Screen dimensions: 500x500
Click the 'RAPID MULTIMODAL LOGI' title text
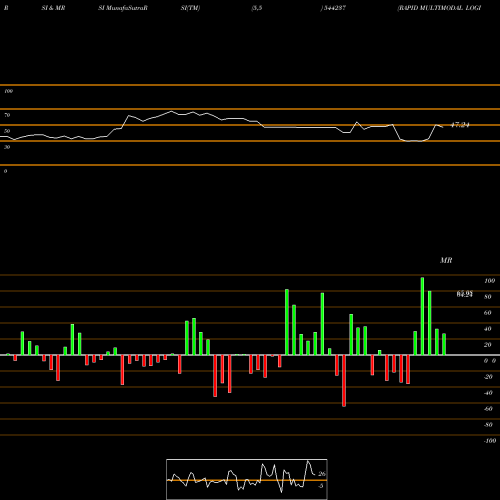click(x=439, y=8)
